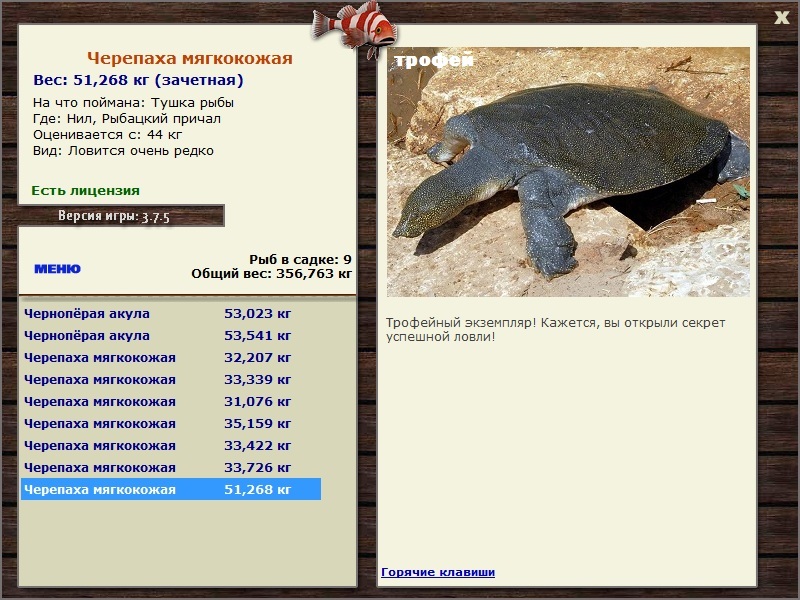Click the Черепаха мягкокожая title heading
Viewport: 800px width, 600px height.
coord(190,58)
